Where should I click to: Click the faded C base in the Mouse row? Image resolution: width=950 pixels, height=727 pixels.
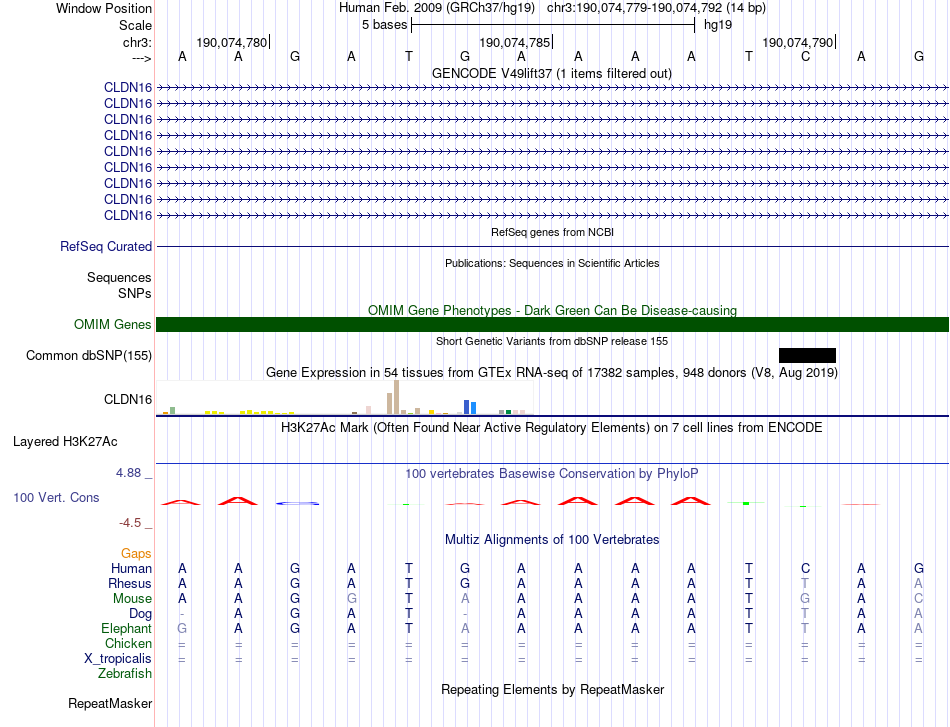pos(918,599)
